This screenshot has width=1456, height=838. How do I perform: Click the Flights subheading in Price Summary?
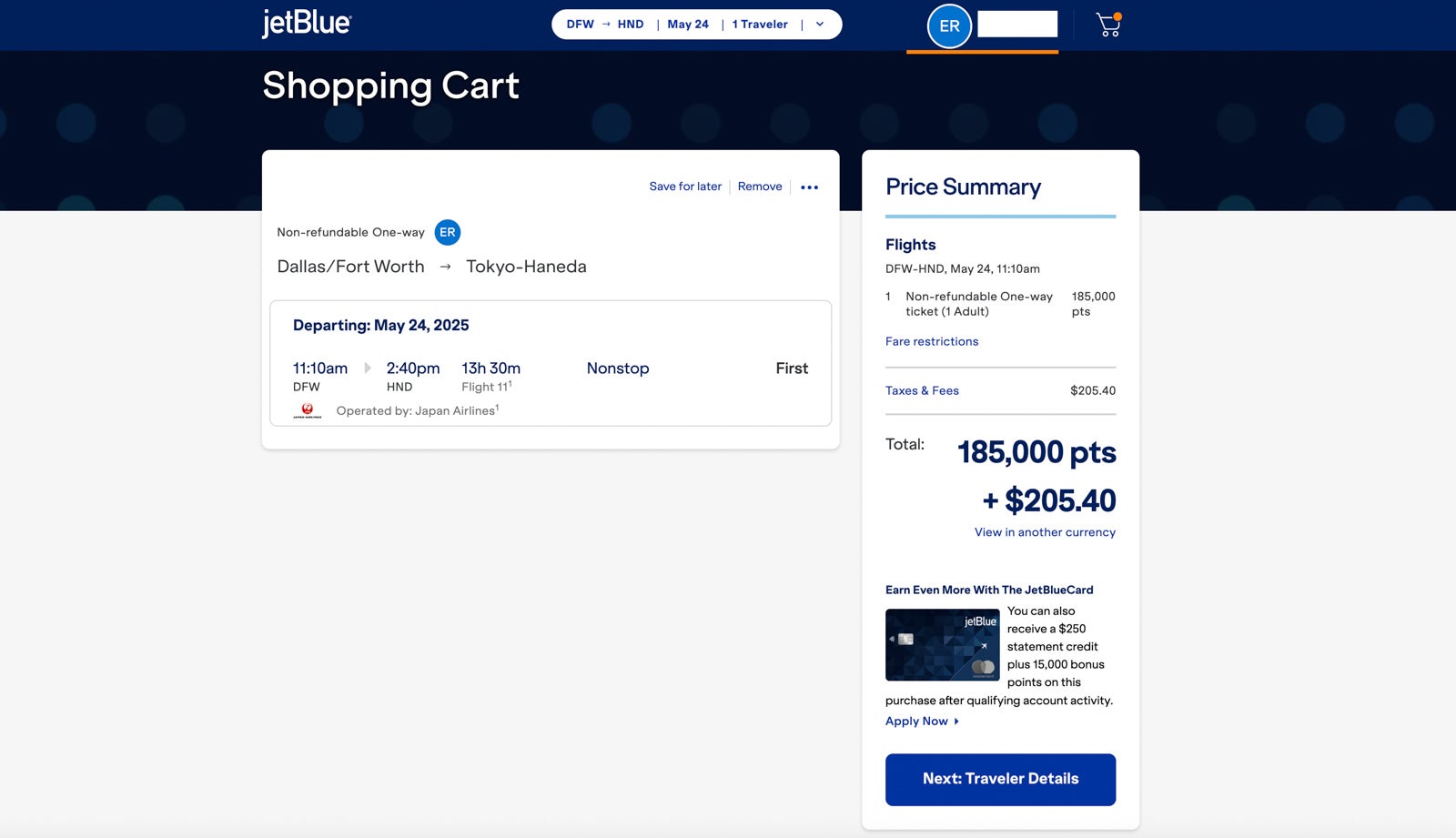coord(910,245)
